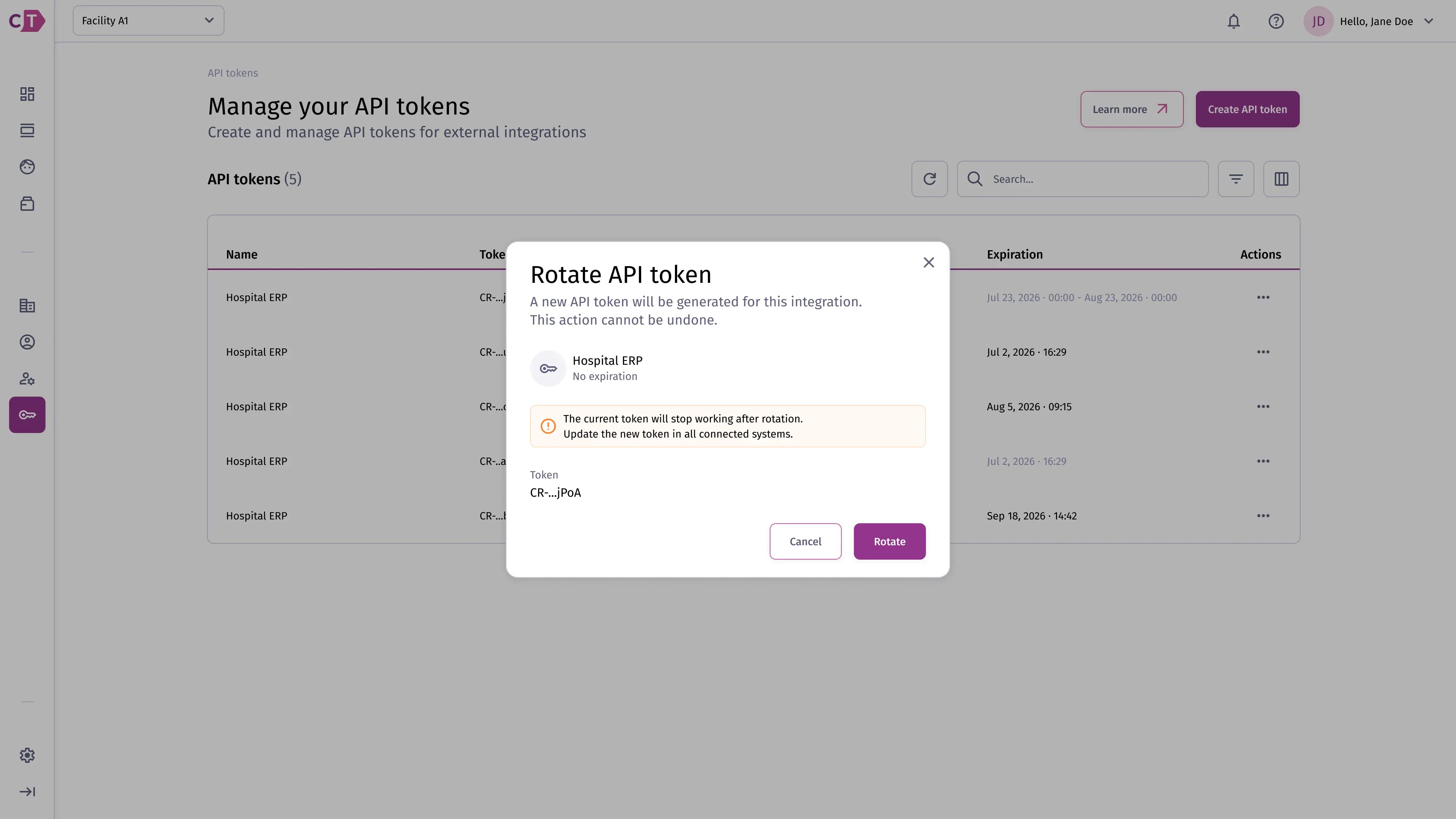
Task: Open actions menu for Jul 23, 2026 token
Action: (1263, 297)
